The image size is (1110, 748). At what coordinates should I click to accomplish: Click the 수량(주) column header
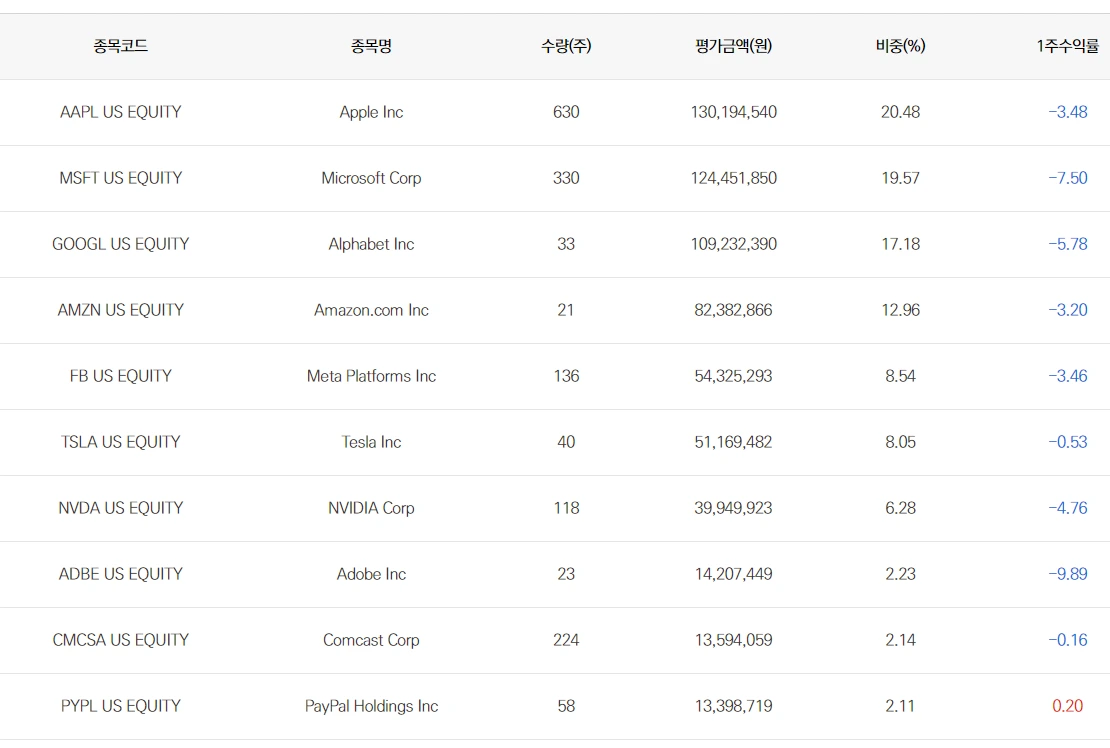pos(566,46)
